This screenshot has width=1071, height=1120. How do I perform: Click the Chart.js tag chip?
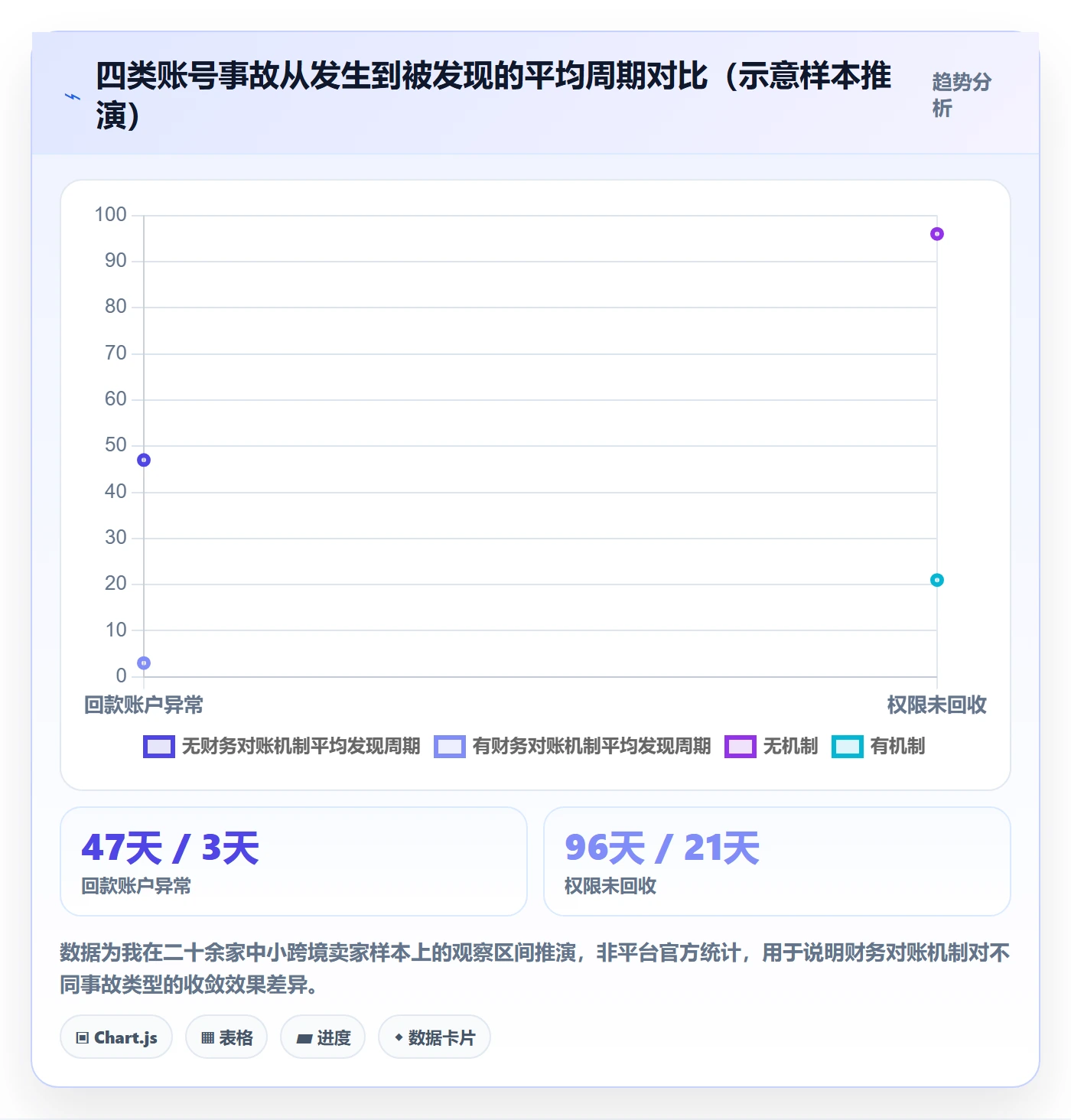click(116, 1037)
